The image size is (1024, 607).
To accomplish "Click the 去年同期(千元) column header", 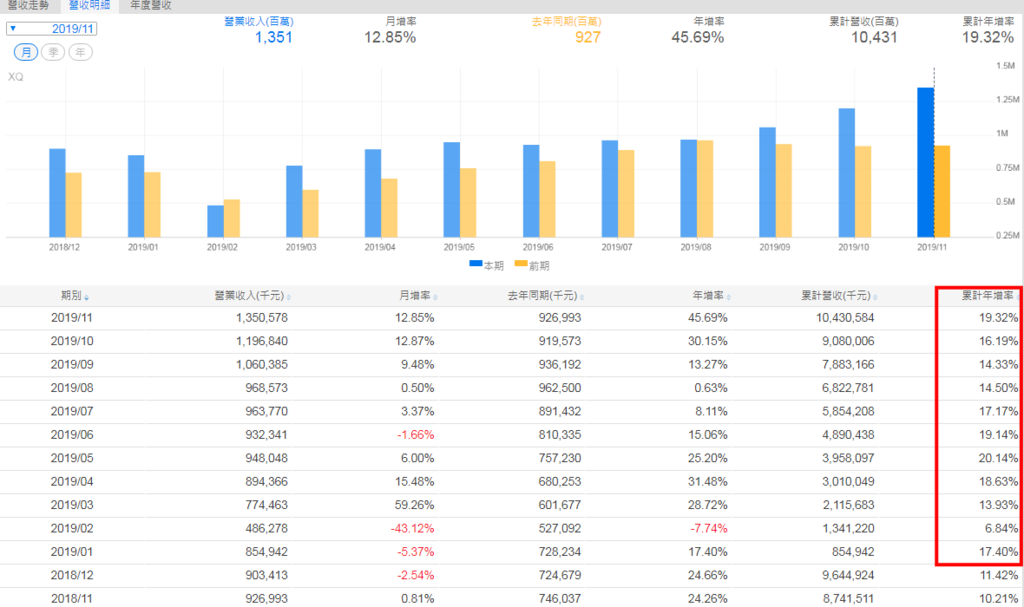I will pyautogui.click(x=543, y=296).
